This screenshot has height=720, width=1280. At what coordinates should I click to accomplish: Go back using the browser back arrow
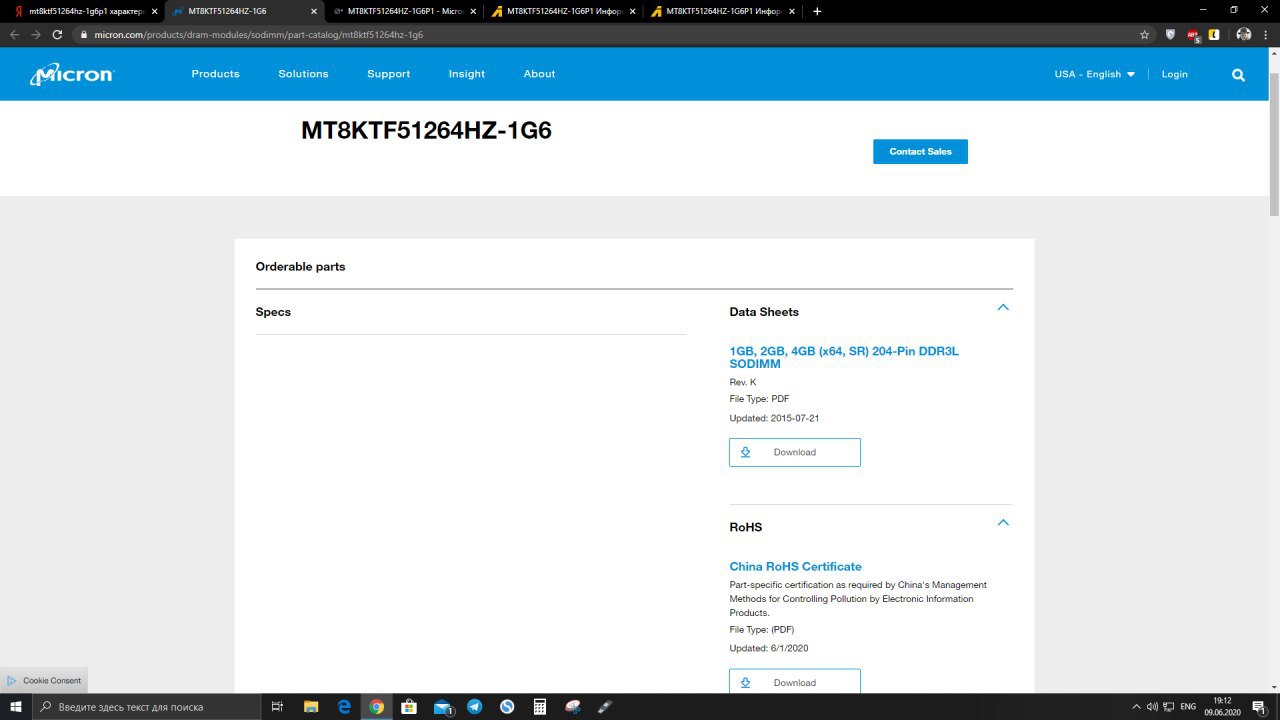pyautogui.click(x=14, y=34)
